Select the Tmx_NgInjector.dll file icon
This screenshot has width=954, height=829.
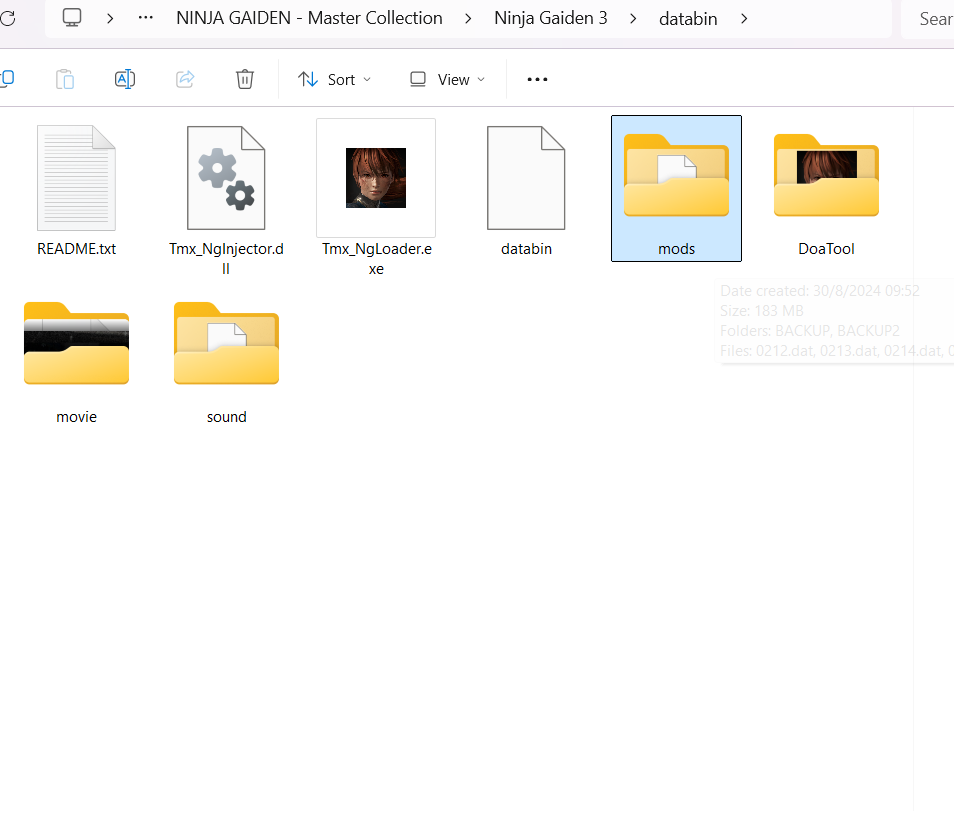pyautogui.click(x=226, y=178)
